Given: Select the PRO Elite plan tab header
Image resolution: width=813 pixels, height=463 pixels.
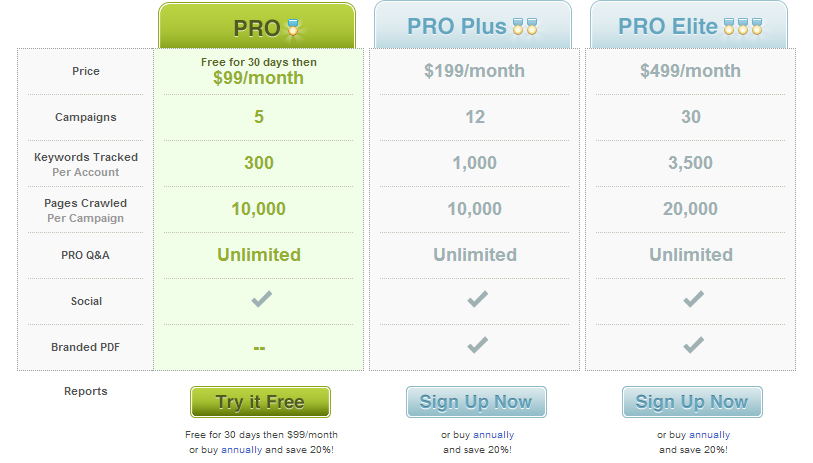Looking at the screenshot, I should point(689,25).
